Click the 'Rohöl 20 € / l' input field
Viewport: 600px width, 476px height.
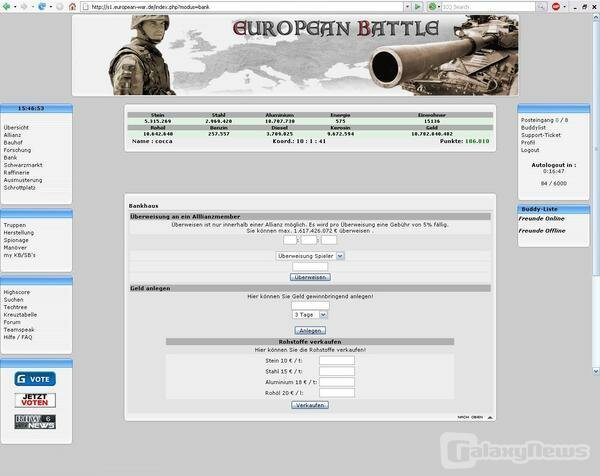coord(337,392)
